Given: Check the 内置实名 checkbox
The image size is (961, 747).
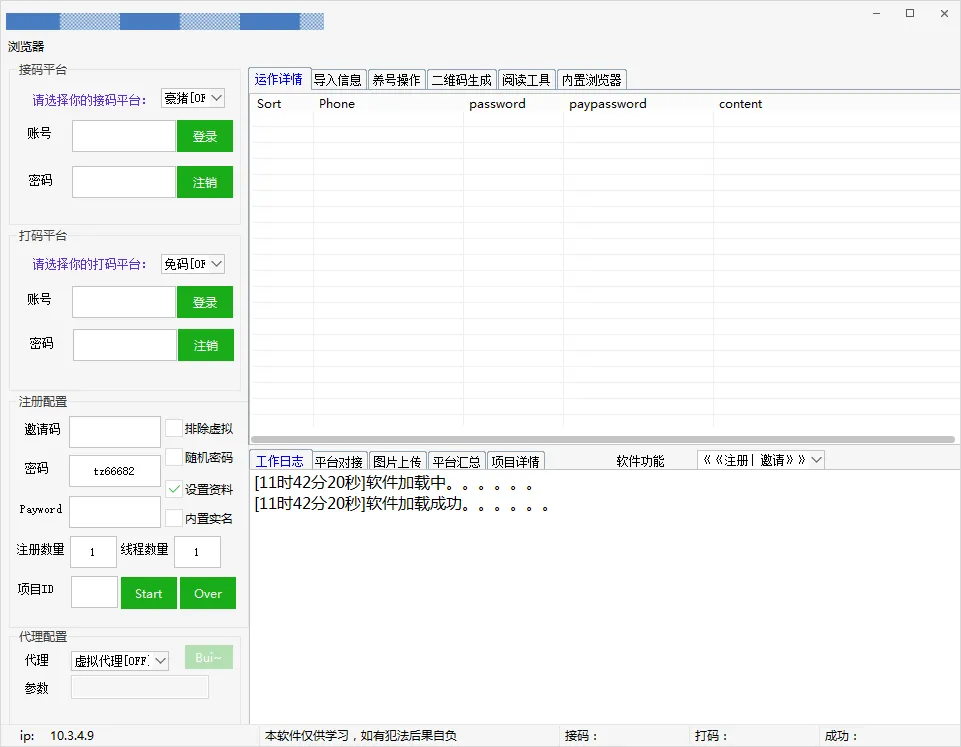Looking at the screenshot, I should tap(174, 518).
